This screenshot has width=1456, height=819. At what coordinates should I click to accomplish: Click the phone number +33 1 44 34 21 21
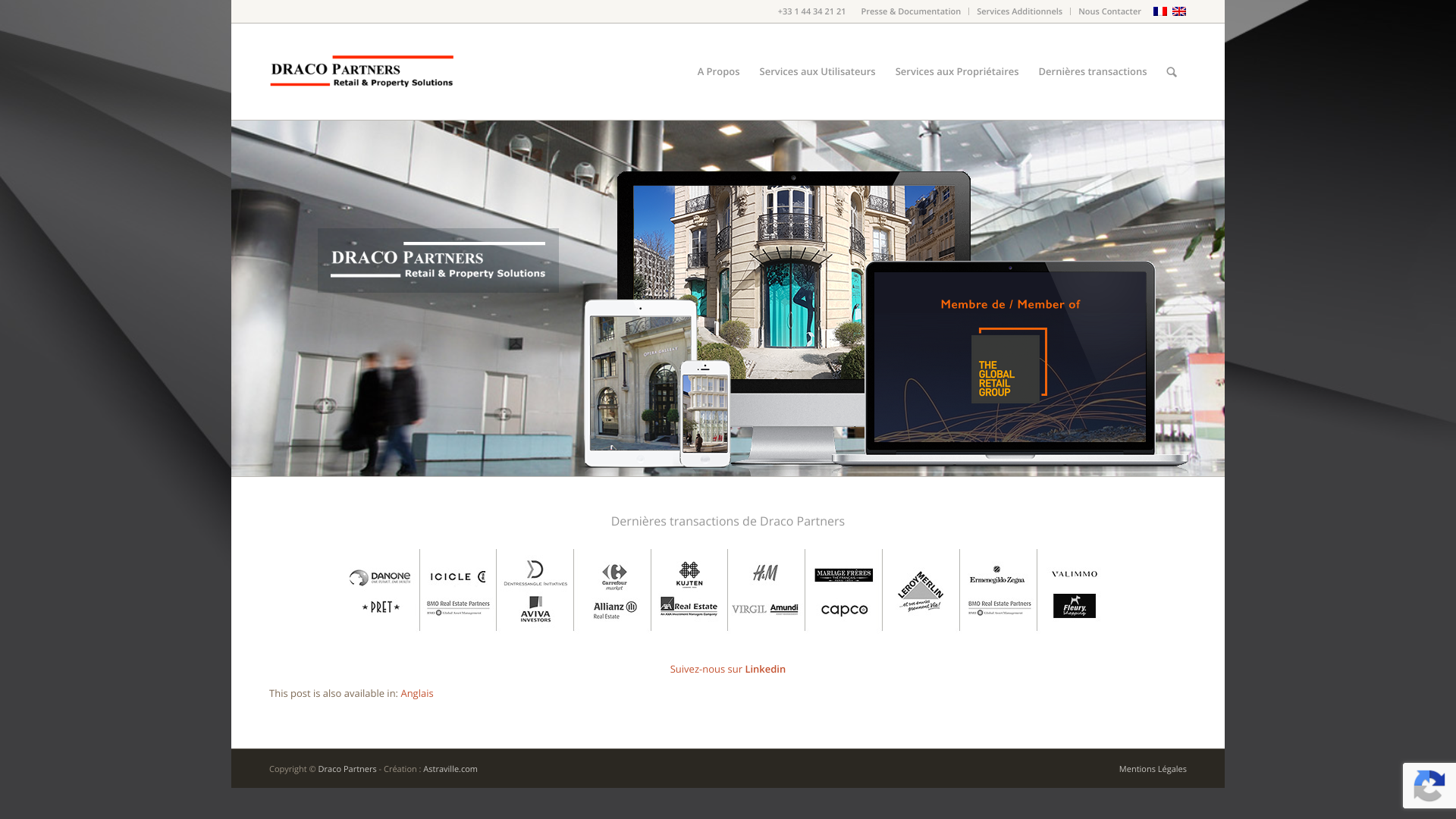811,11
